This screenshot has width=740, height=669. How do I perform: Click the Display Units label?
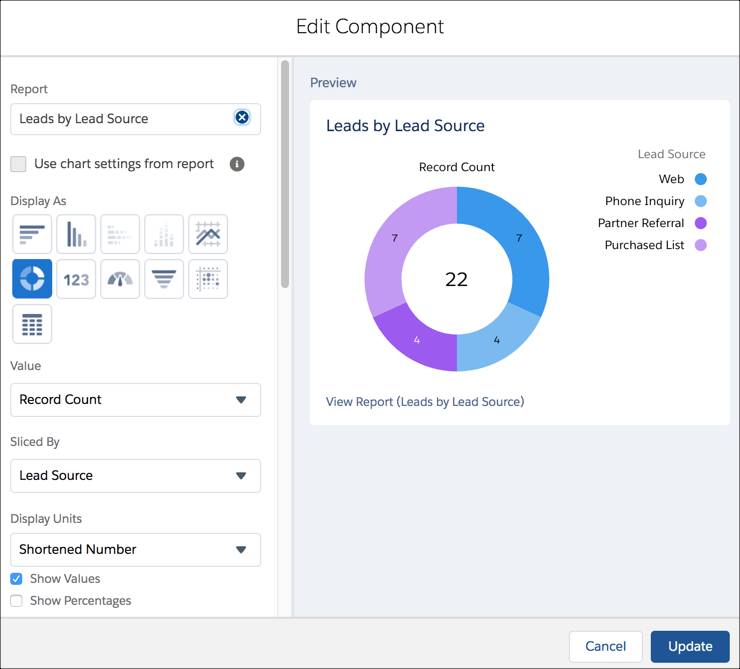click(x=46, y=518)
